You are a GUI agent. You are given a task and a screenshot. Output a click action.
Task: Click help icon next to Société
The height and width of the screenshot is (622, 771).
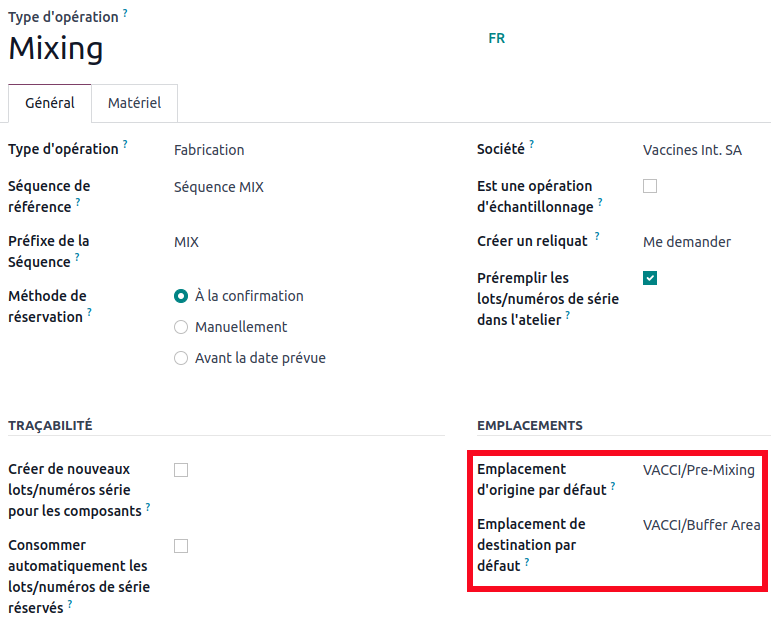[532, 144]
